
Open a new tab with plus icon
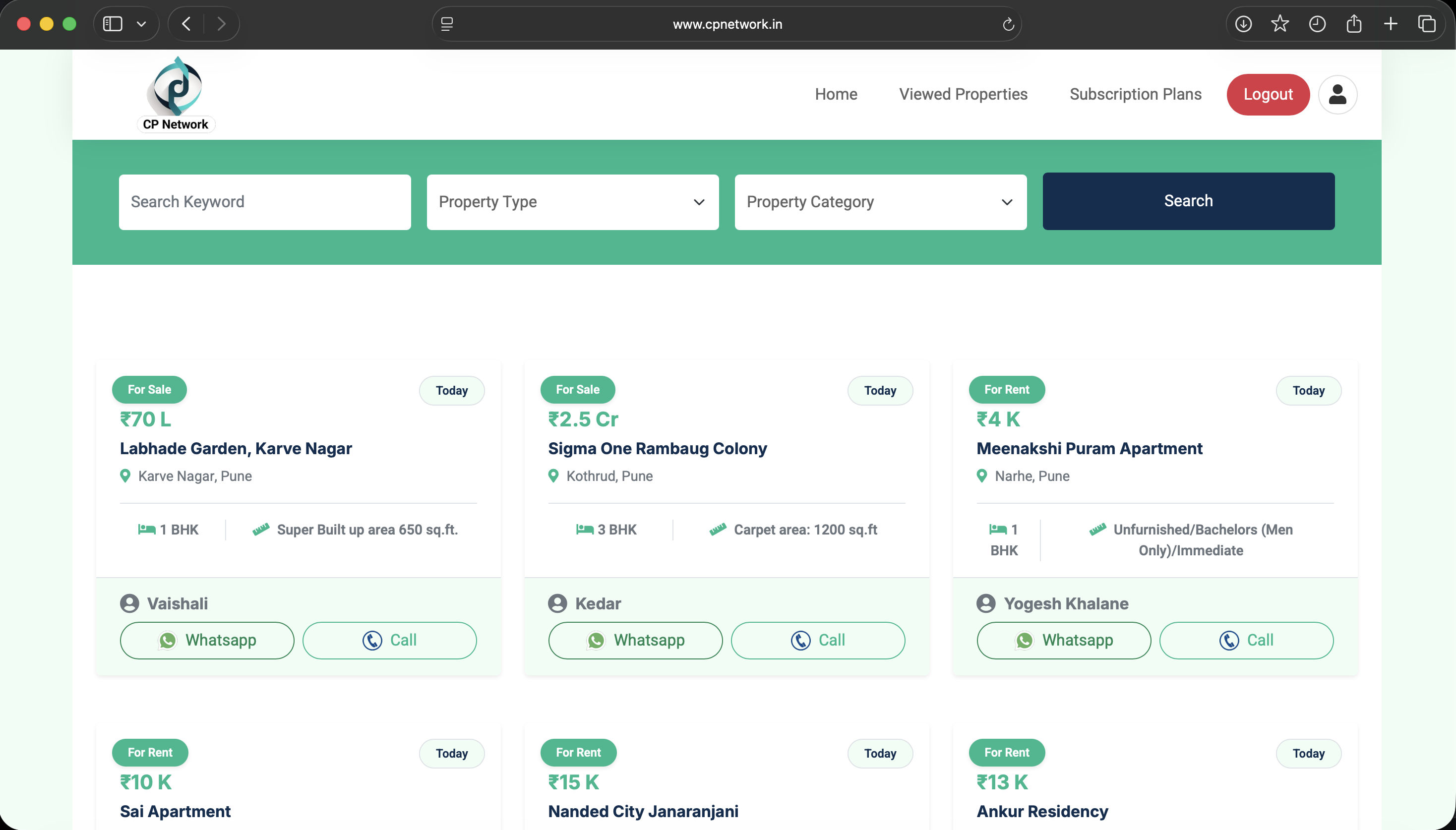[x=1391, y=24]
